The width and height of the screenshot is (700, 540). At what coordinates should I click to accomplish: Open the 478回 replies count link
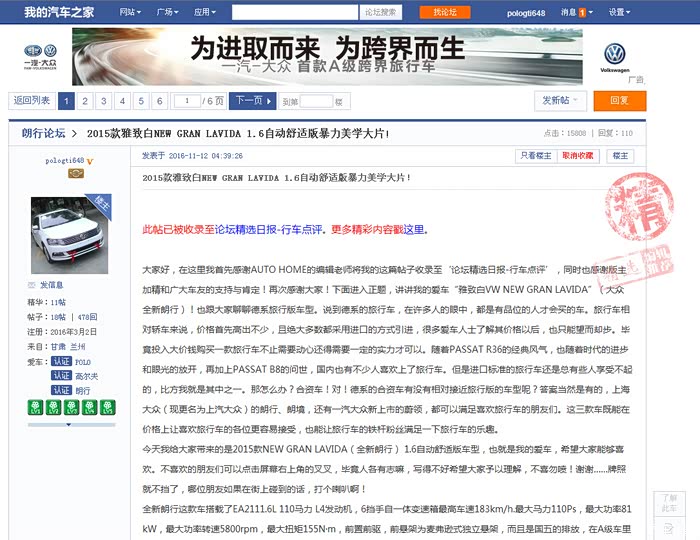[87, 317]
